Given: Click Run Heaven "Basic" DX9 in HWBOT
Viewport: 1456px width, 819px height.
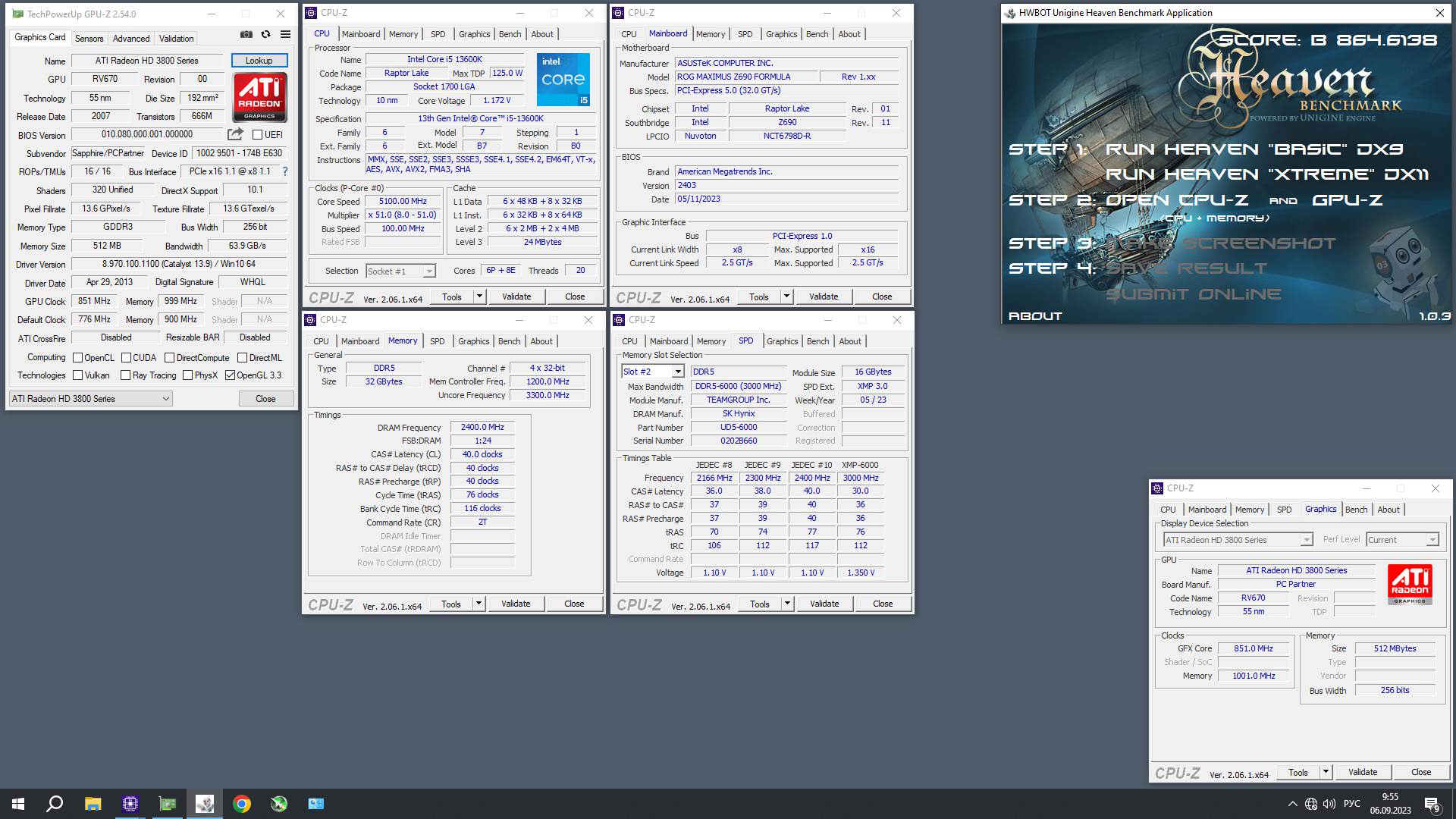Looking at the screenshot, I should (x=1254, y=149).
